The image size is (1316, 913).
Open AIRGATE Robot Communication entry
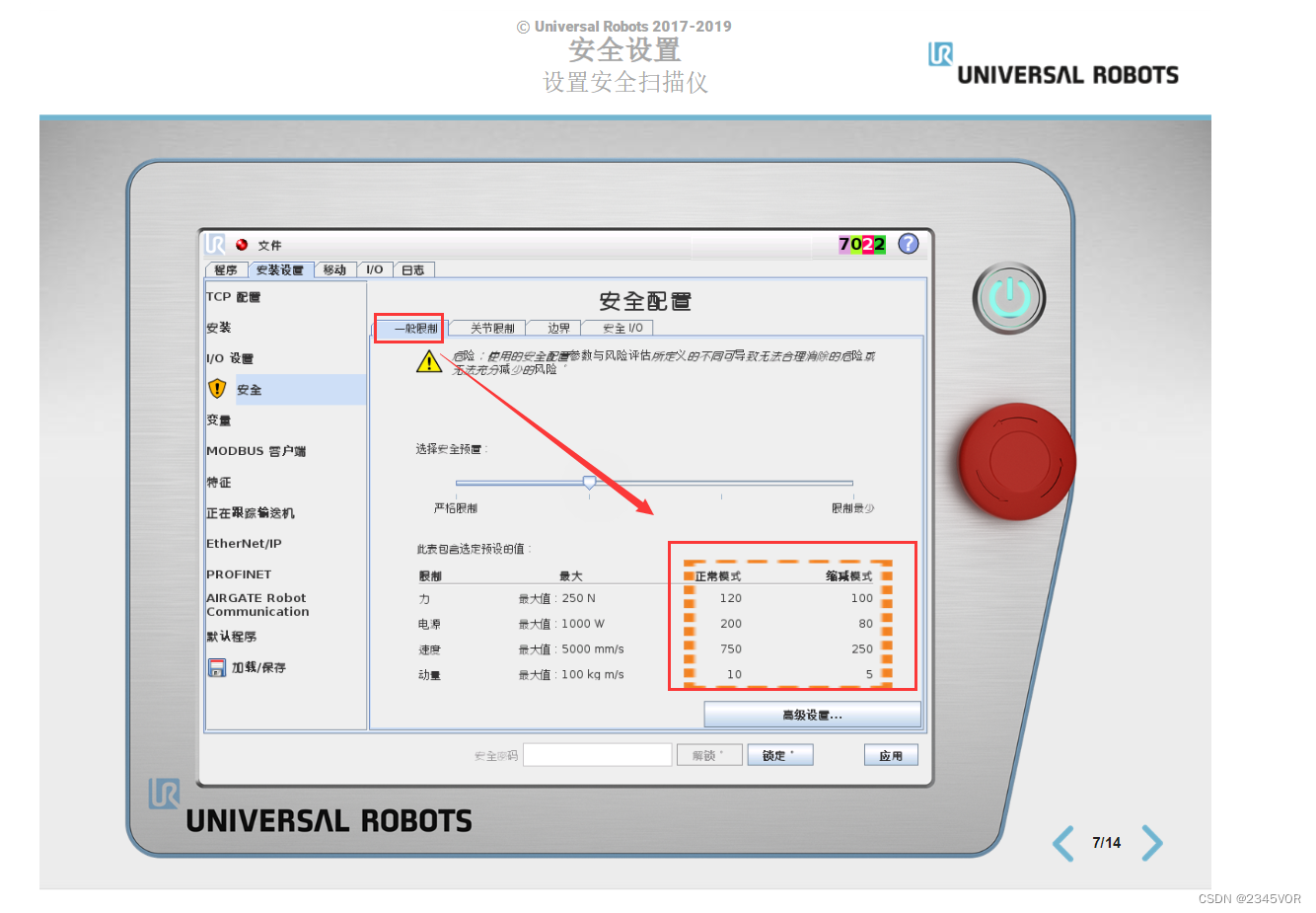click(x=257, y=605)
